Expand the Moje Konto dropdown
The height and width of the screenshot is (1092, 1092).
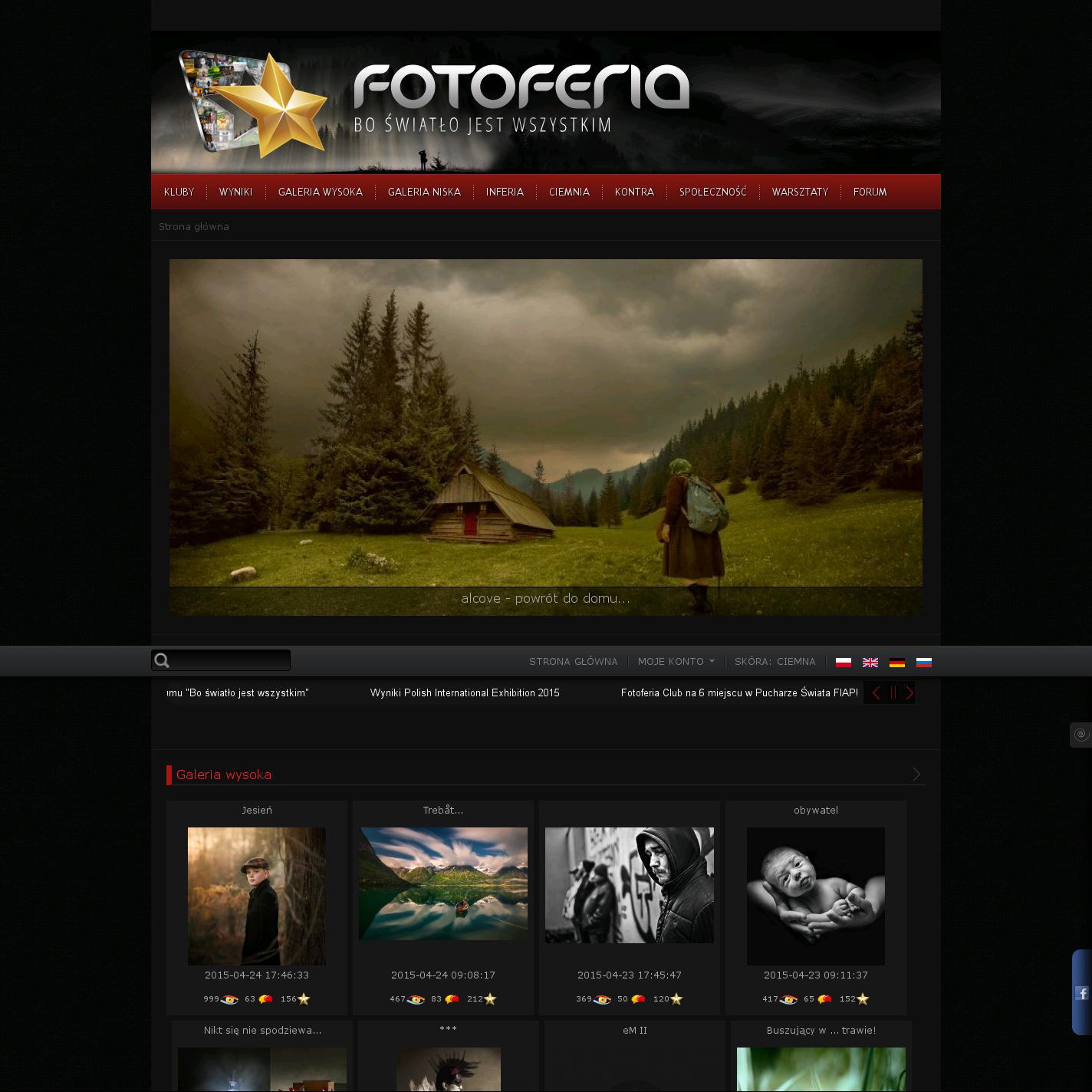click(676, 661)
